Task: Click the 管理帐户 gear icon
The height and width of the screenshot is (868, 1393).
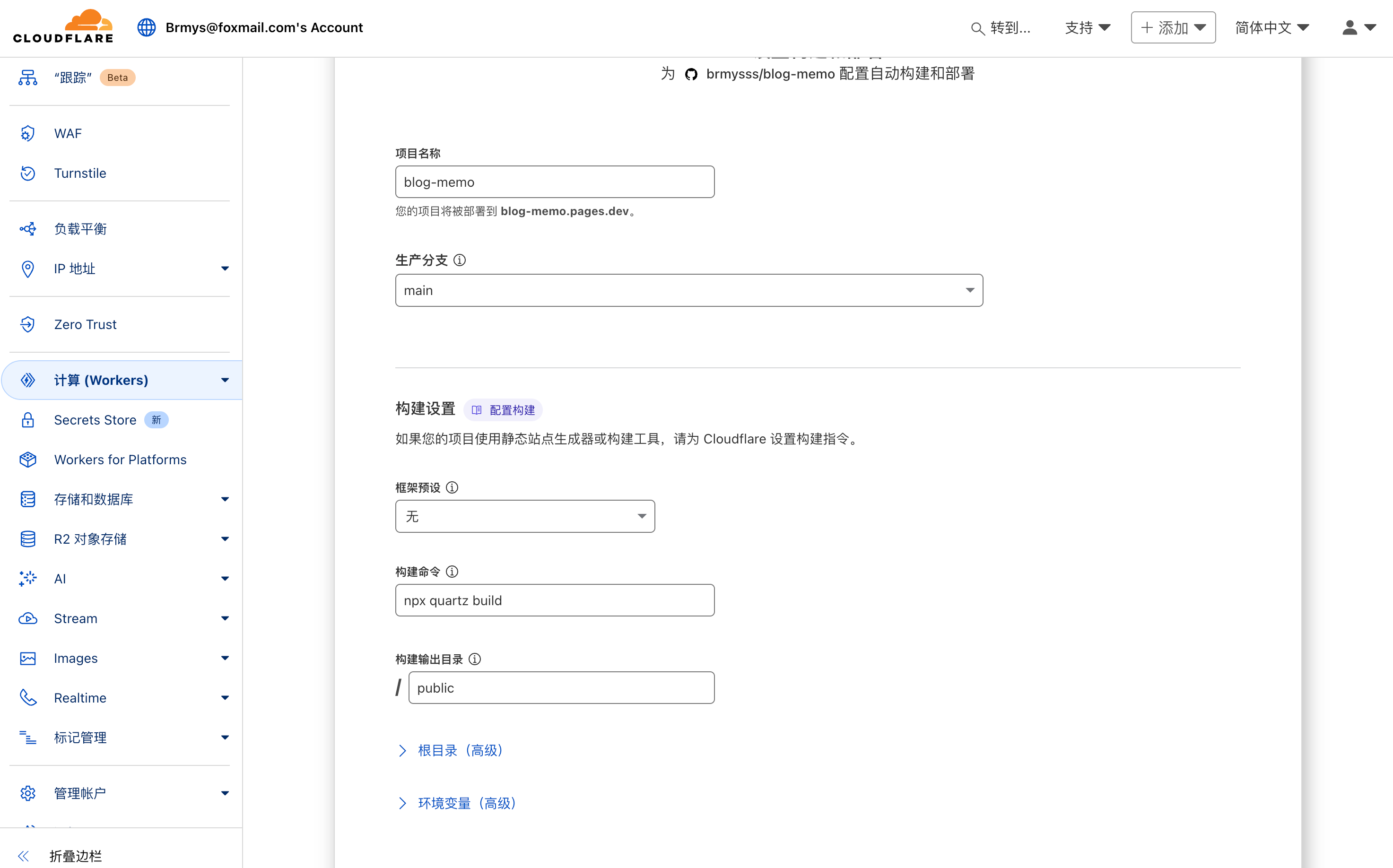Action: (27, 793)
